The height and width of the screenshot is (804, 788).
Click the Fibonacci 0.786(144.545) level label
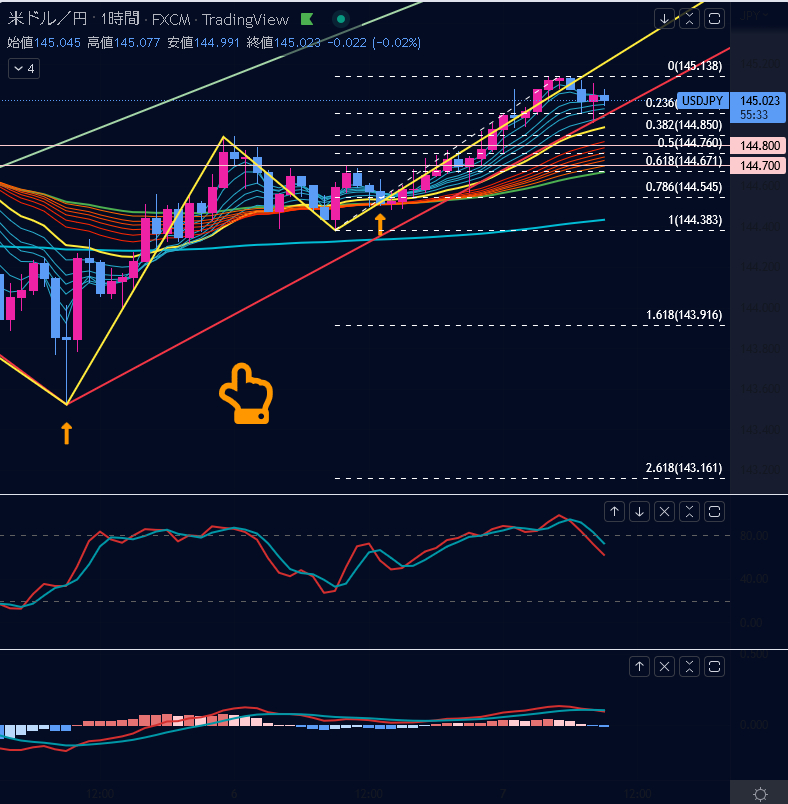pyautogui.click(x=684, y=187)
